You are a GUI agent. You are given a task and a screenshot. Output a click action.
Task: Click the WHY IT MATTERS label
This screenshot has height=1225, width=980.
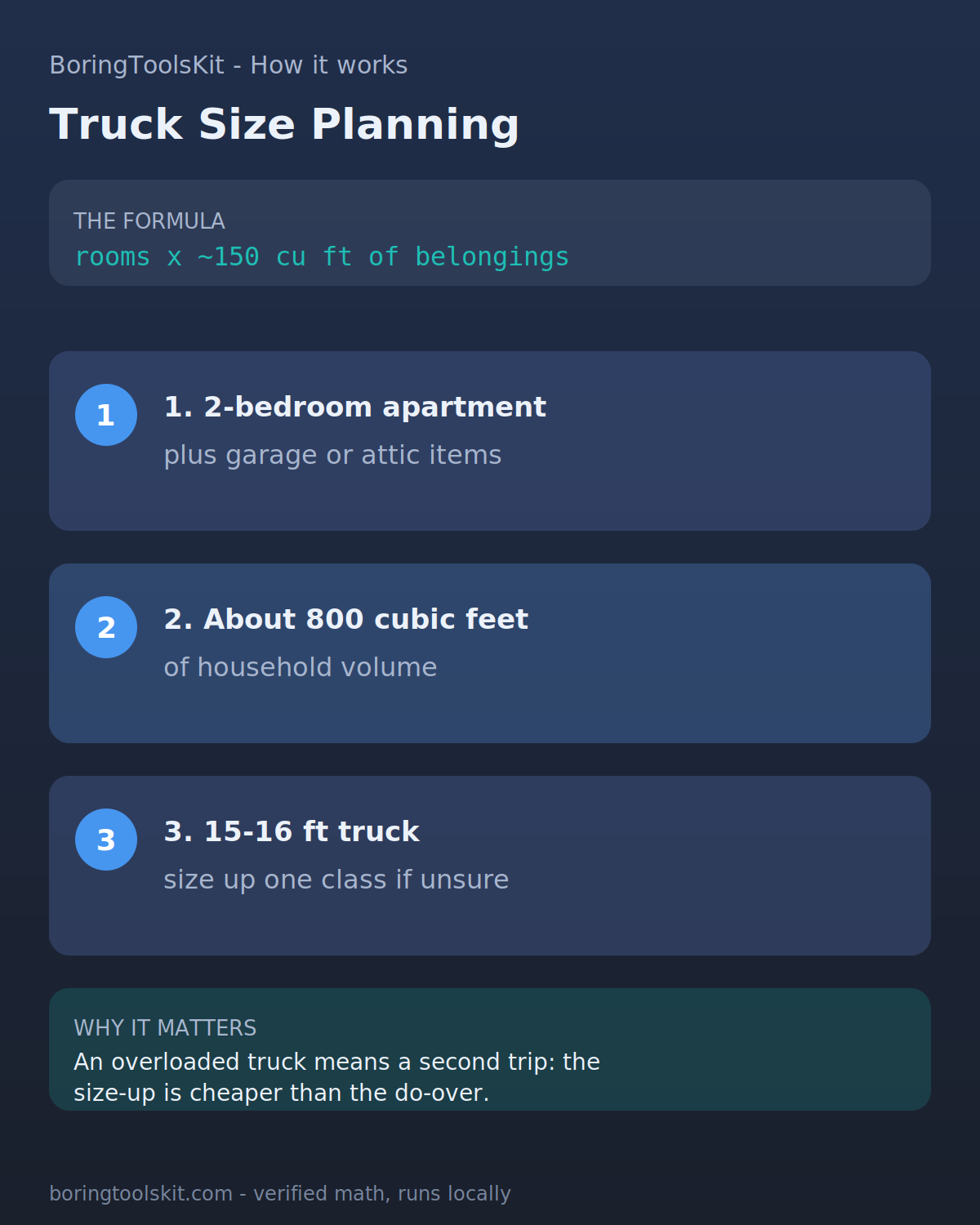click(165, 1028)
